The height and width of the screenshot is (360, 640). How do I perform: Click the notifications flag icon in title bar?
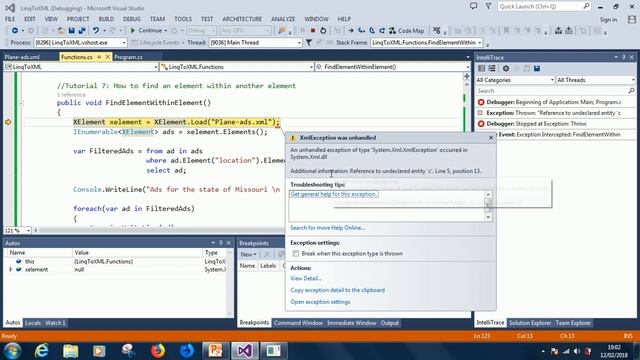pyautogui.click(x=488, y=7)
